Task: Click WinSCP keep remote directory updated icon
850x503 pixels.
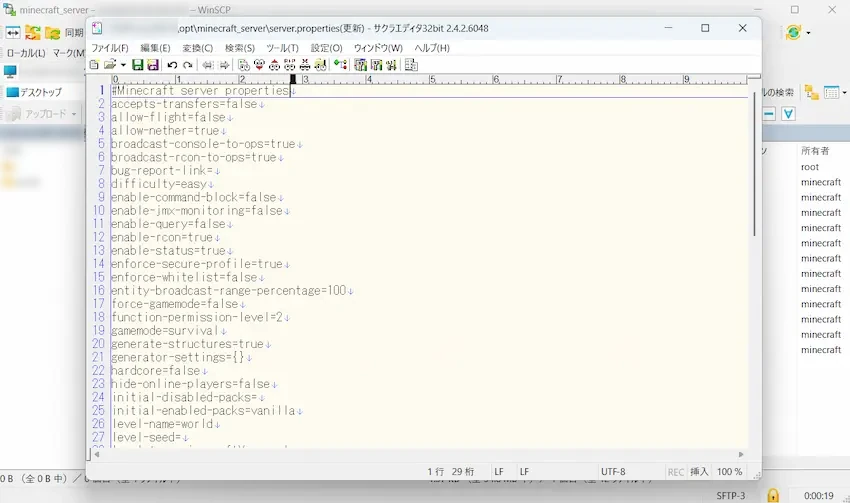Action: click(x=53, y=33)
